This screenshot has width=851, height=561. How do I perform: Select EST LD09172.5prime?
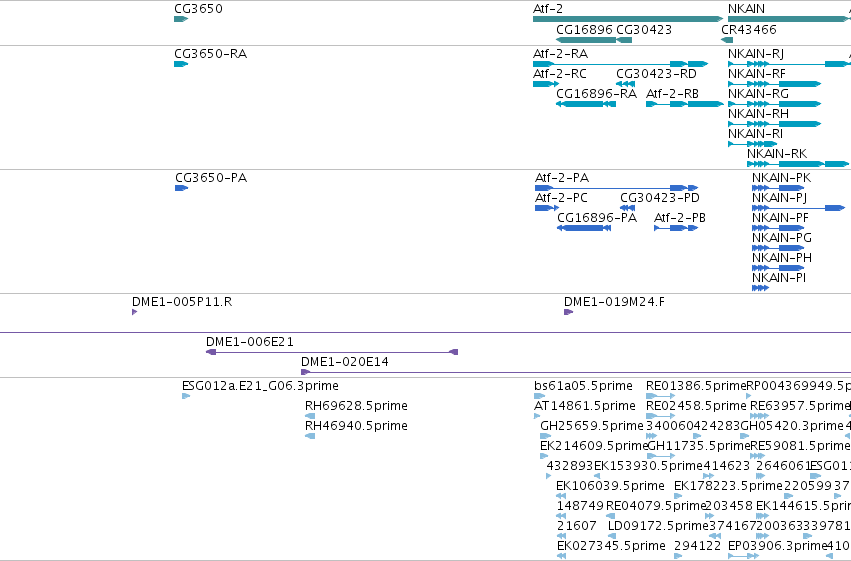pos(613,537)
